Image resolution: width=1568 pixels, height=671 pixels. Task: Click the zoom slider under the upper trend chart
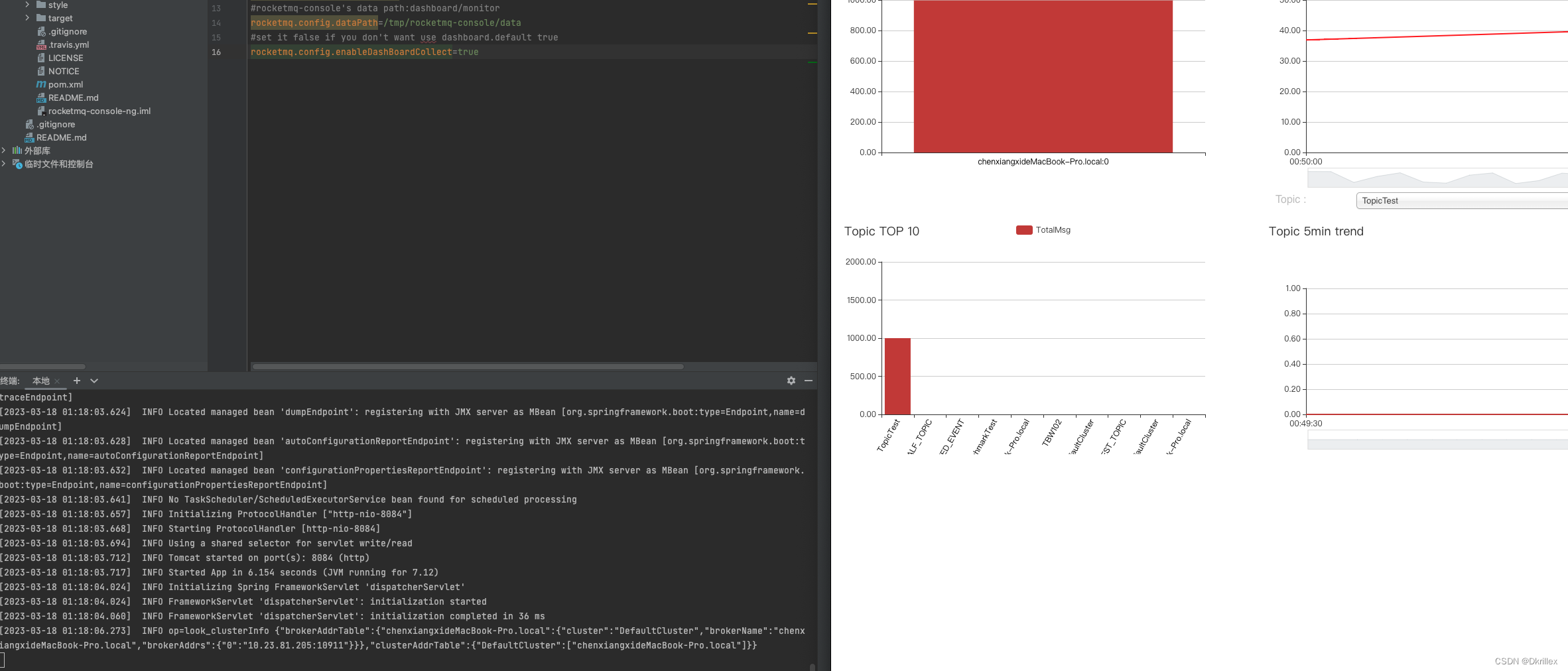[x=1437, y=178]
